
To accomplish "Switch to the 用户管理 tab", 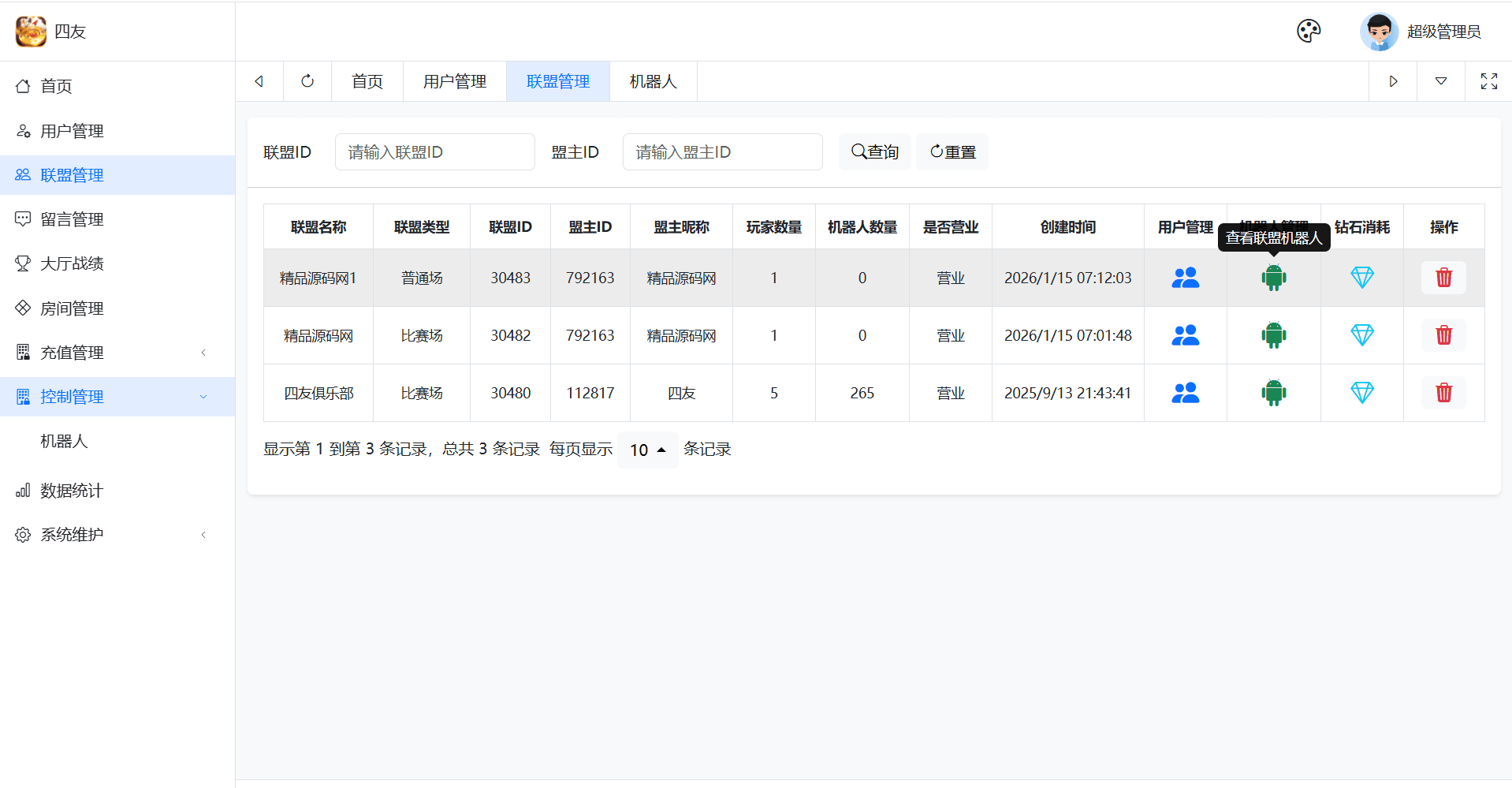I will pyautogui.click(x=454, y=81).
